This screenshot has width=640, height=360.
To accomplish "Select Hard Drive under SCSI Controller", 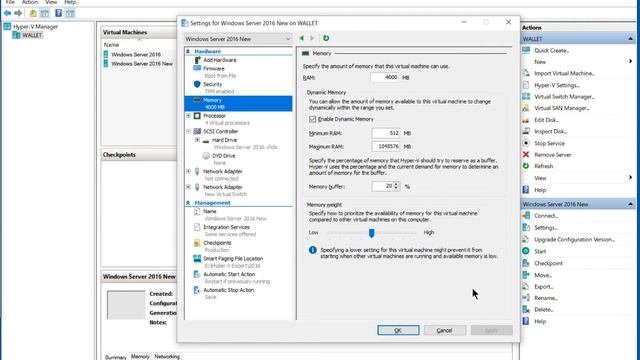I will pyautogui.click(x=224, y=140).
